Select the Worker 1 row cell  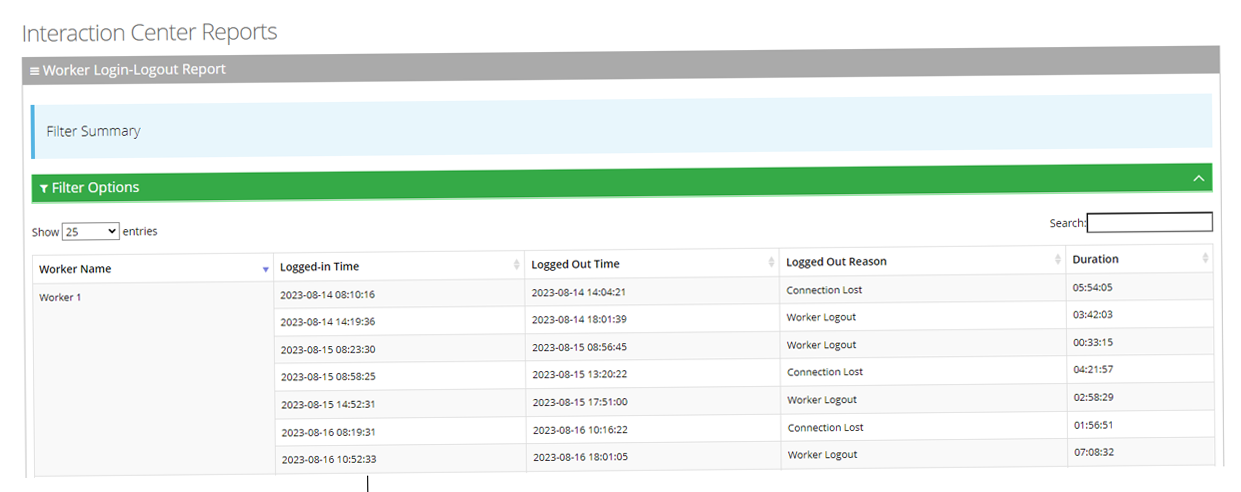(x=60, y=297)
